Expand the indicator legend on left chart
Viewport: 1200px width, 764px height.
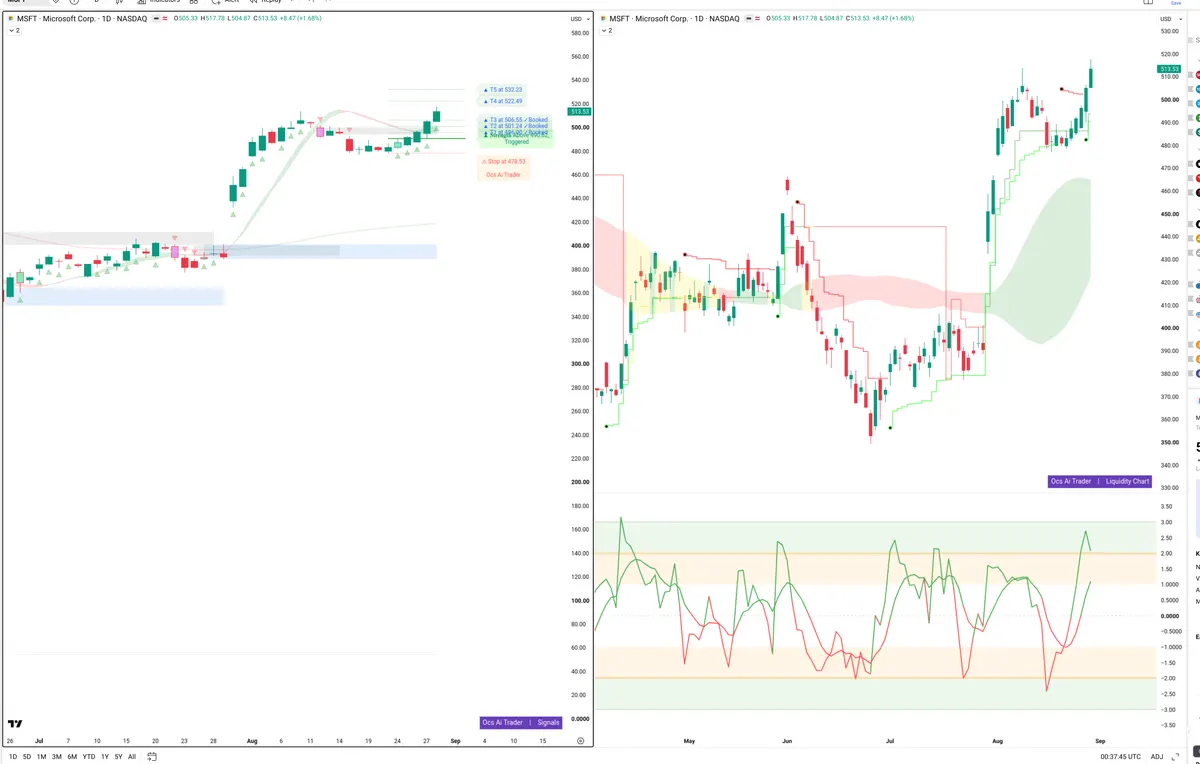click(x=14, y=31)
